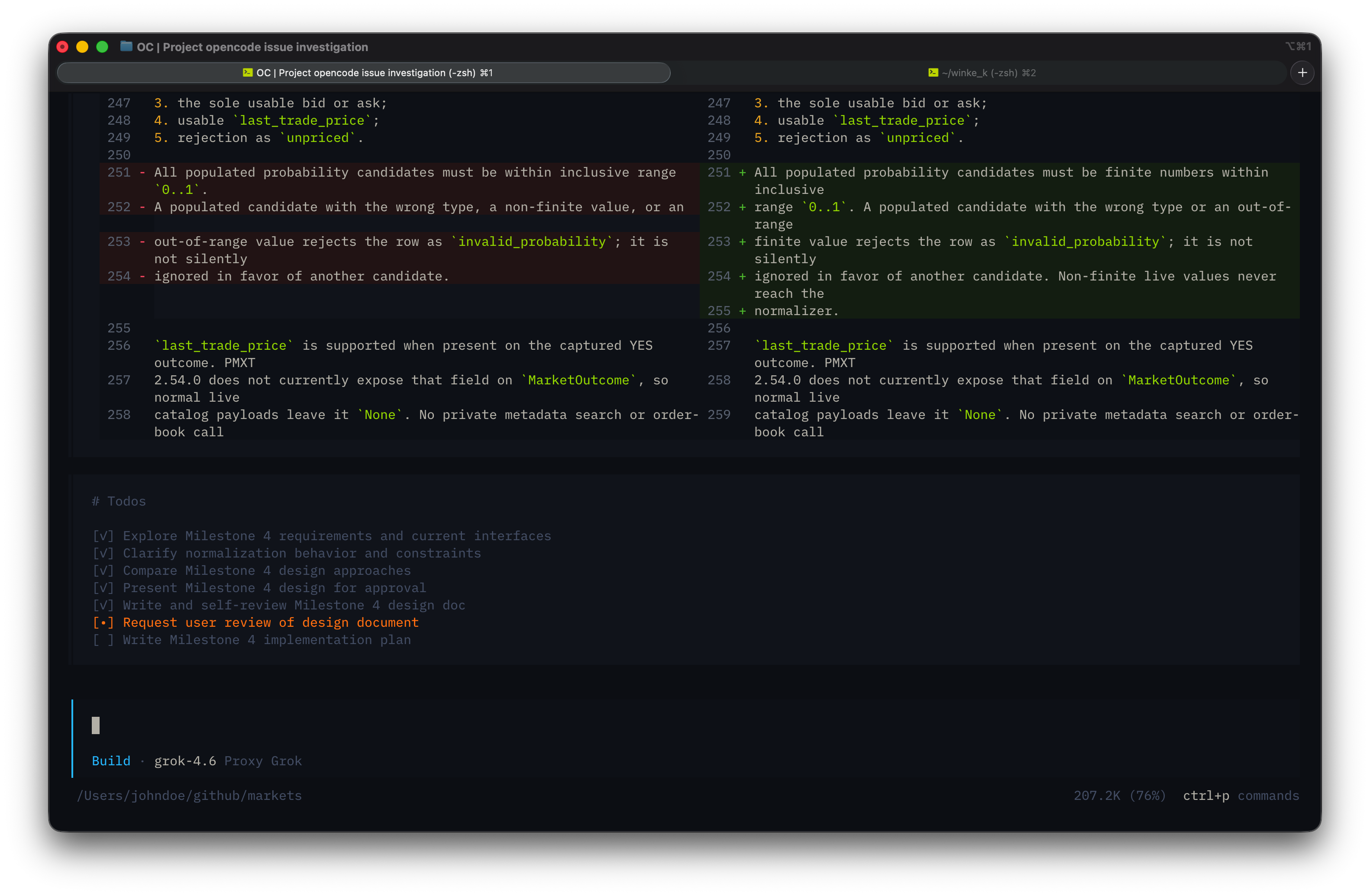Click line number 259 in the right pane
Viewport: 1370px width, 896px height.
[719, 415]
